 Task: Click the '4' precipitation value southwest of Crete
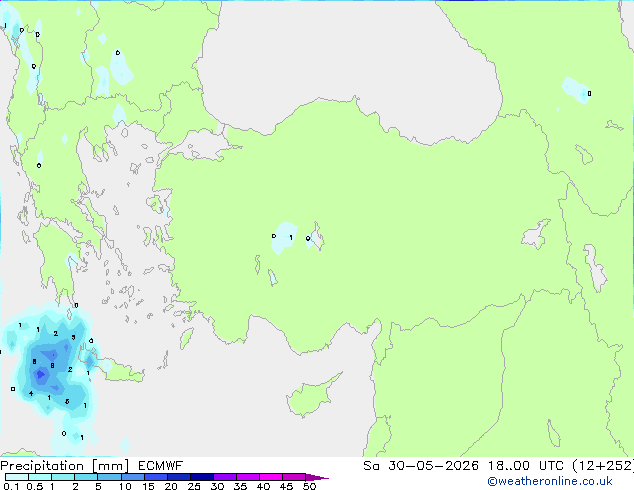point(31,393)
